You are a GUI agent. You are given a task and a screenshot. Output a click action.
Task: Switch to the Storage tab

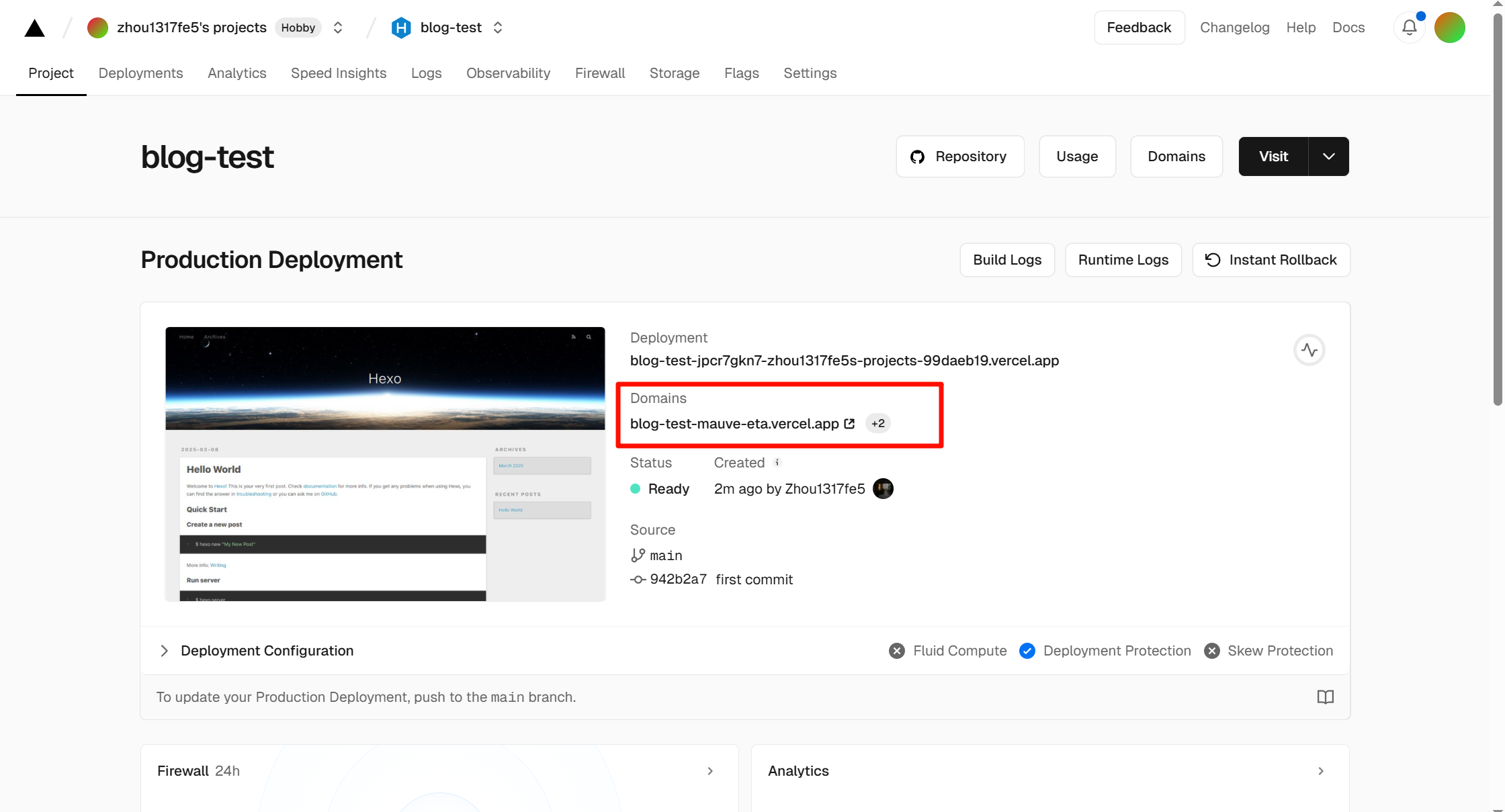tap(675, 73)
